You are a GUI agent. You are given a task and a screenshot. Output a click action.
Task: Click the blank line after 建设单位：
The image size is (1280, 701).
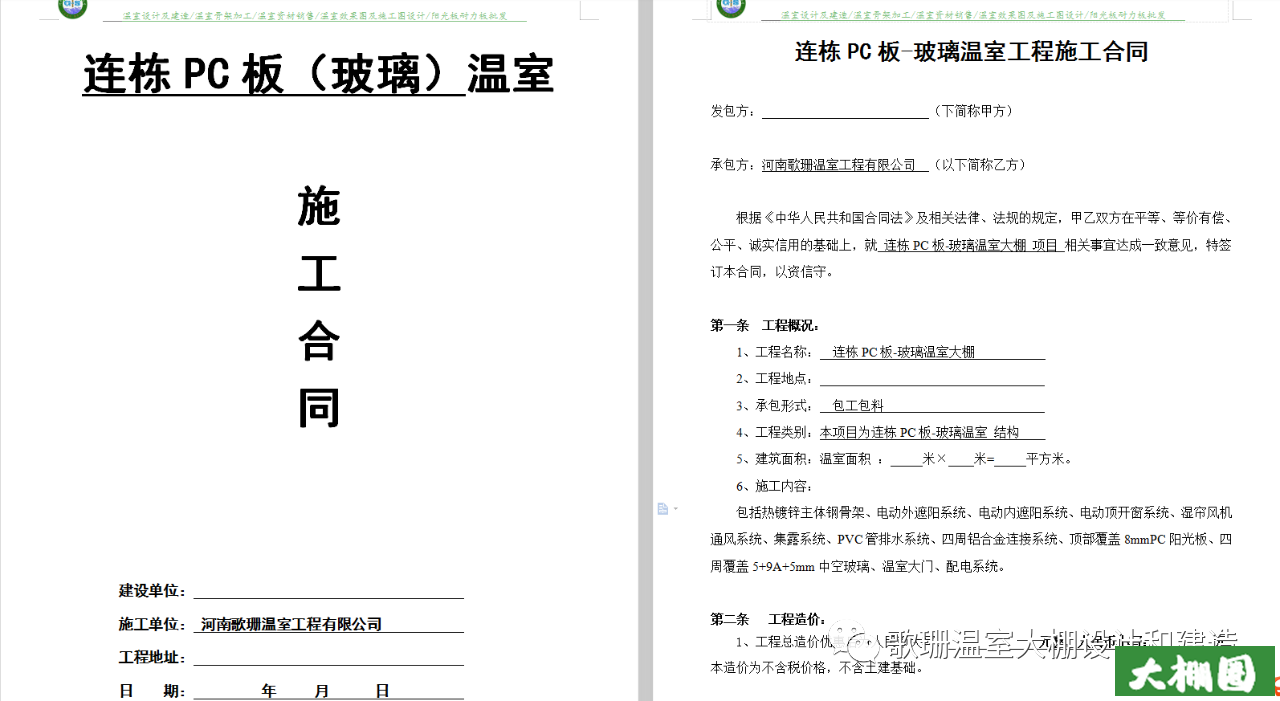(x=328, y=591)
